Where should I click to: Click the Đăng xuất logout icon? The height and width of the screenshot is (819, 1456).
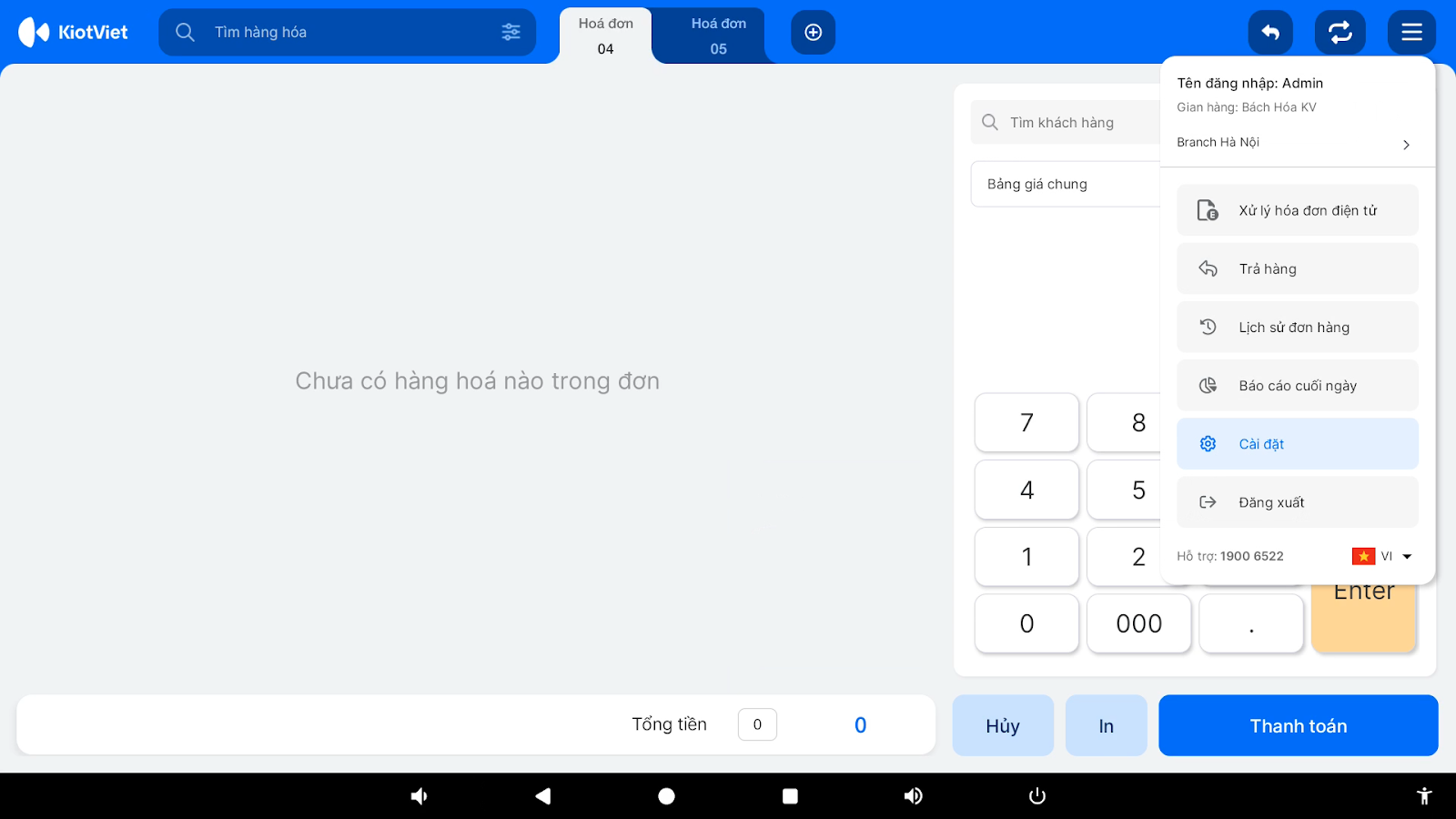[1208, 501]
